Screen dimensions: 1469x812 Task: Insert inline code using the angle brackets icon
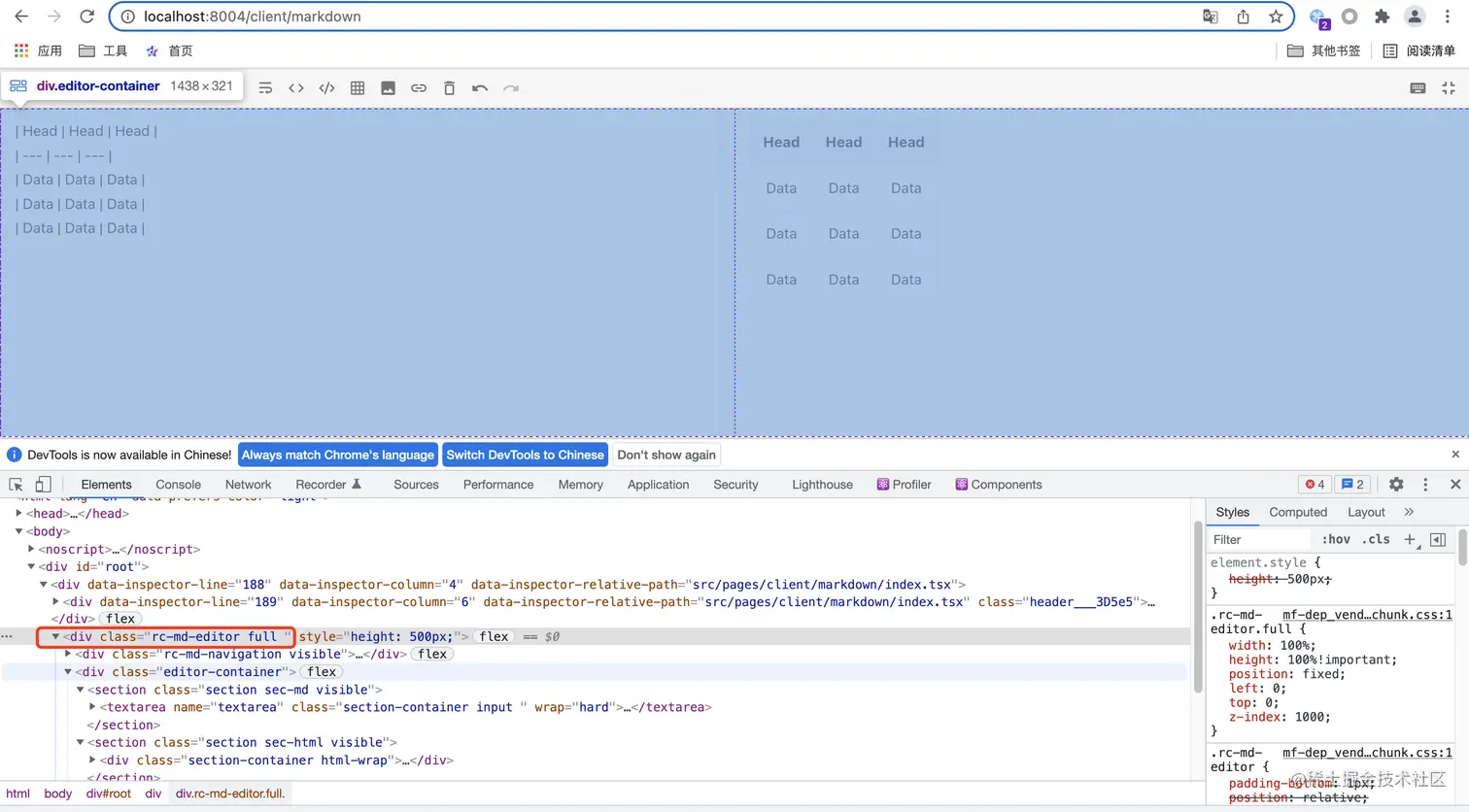296,88
